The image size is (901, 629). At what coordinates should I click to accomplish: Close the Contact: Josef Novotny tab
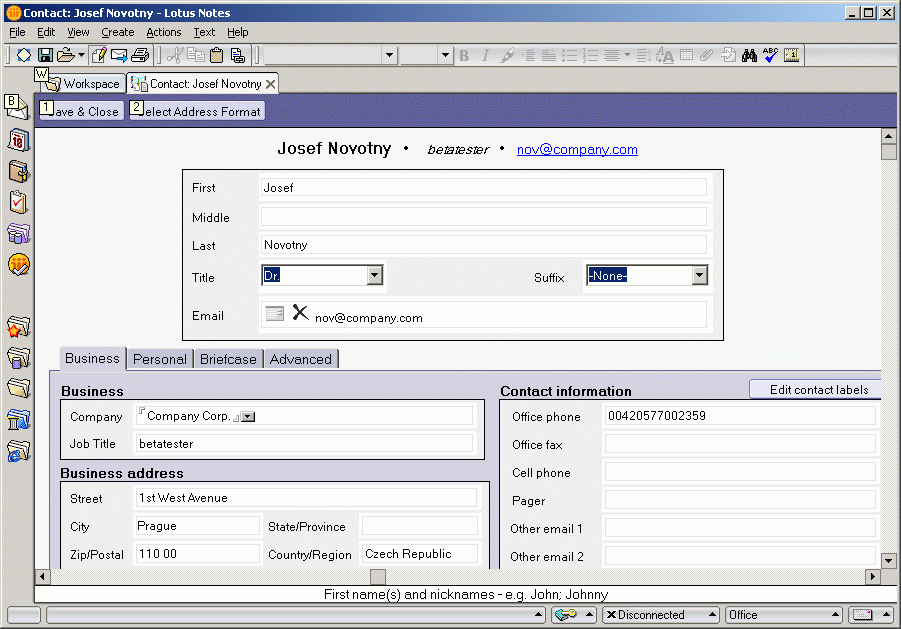(270, 84)
